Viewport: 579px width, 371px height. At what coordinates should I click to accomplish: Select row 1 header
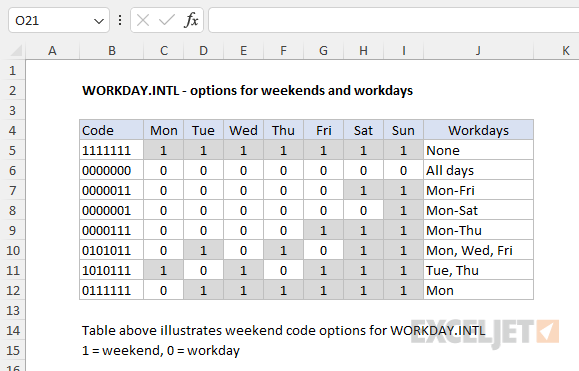pos(13,70)
